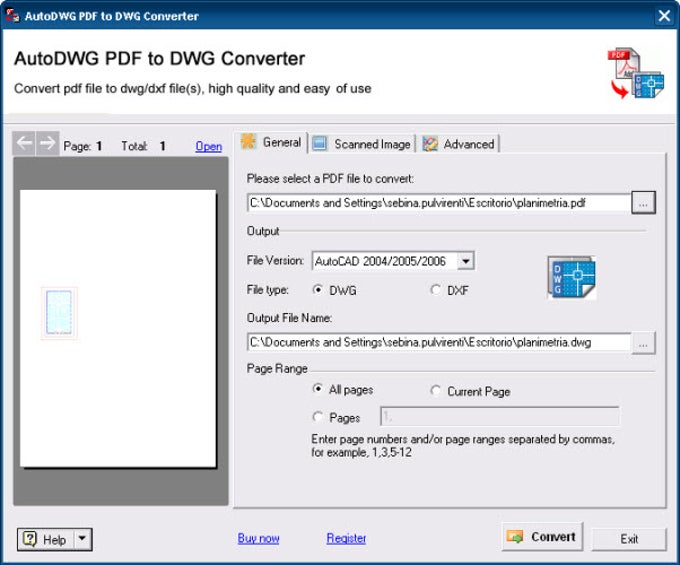Click the app icon in title bar

click(12, 16)
